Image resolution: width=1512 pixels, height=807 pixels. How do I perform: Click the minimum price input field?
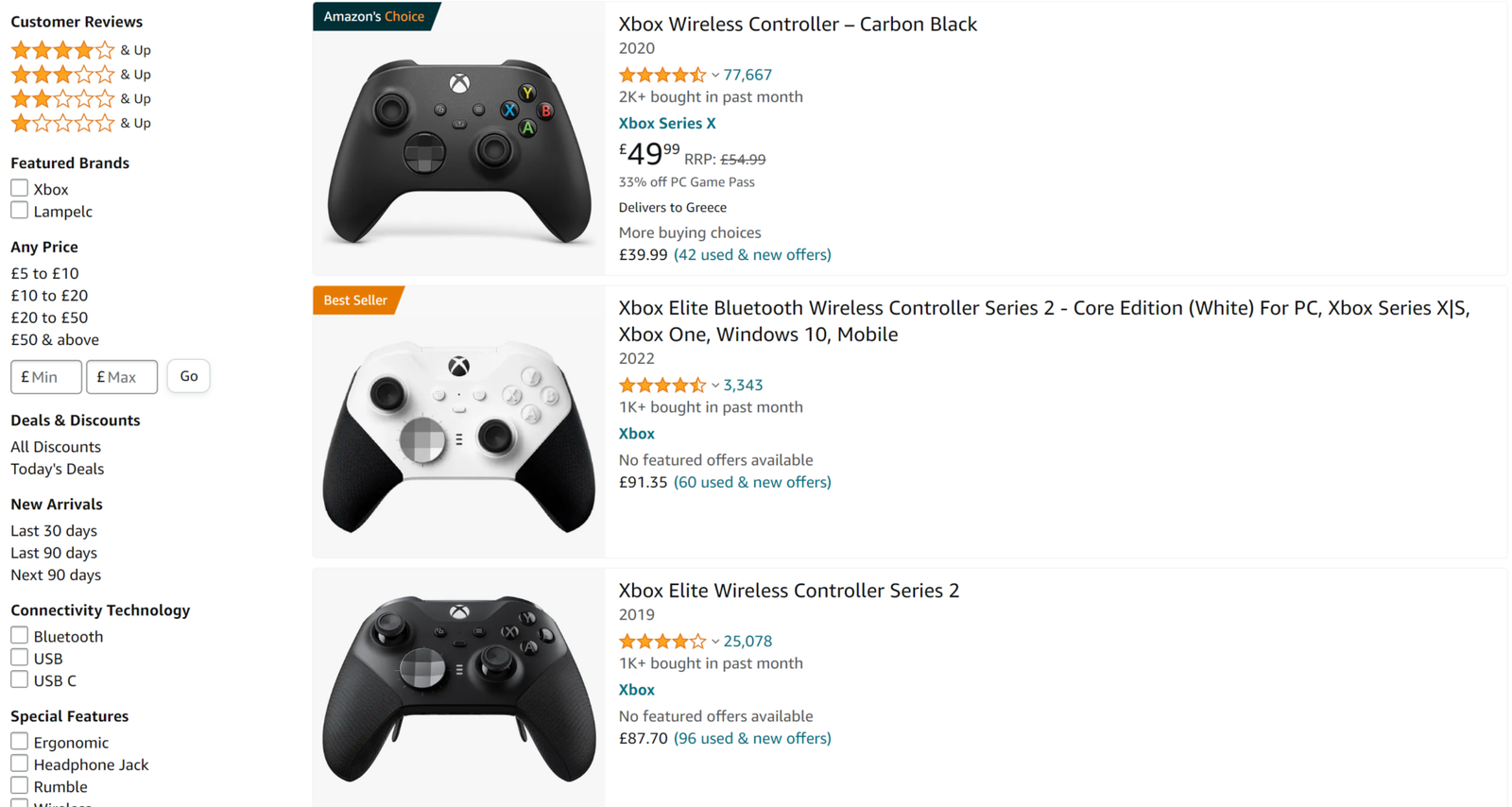pyautogui.click(x=46, y=377)
